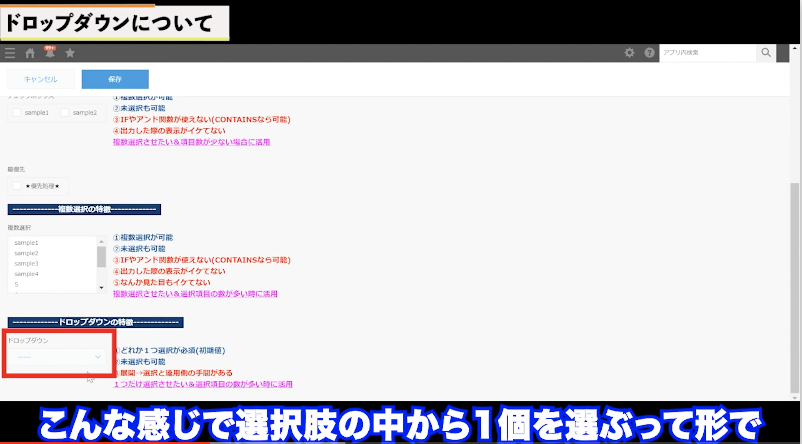Open the hamburger menu in the header
Image resolution: width=802 pixels, height=444 pixels.
(10, 53)
